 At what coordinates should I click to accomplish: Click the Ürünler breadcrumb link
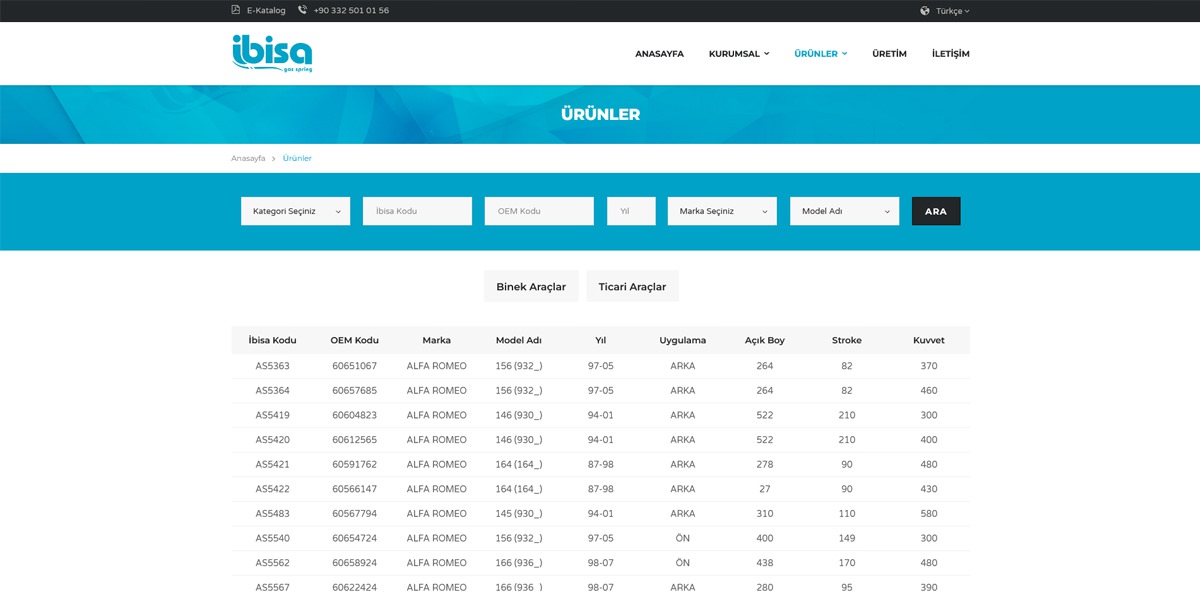point(297,158)
